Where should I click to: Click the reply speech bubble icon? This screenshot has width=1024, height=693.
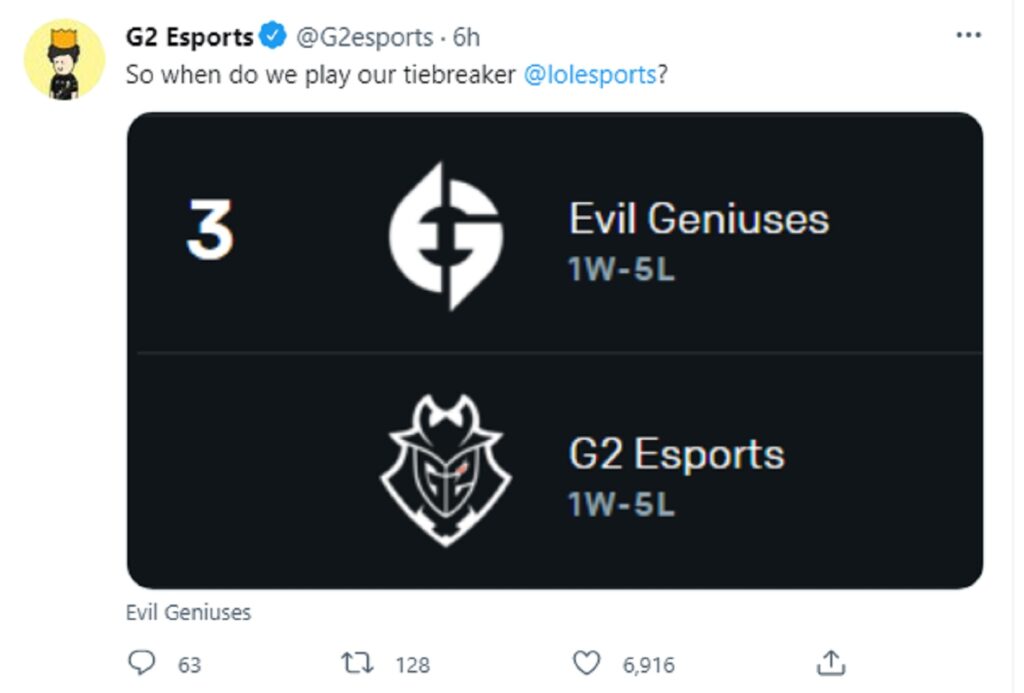click(x=143, y=663)
